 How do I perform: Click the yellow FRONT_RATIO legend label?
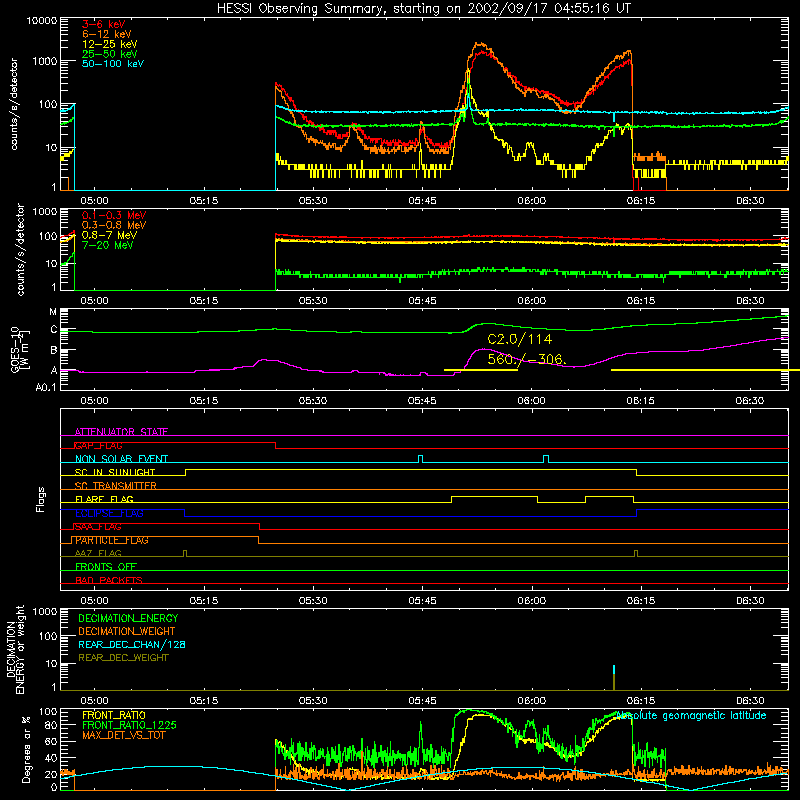(114, 715)
